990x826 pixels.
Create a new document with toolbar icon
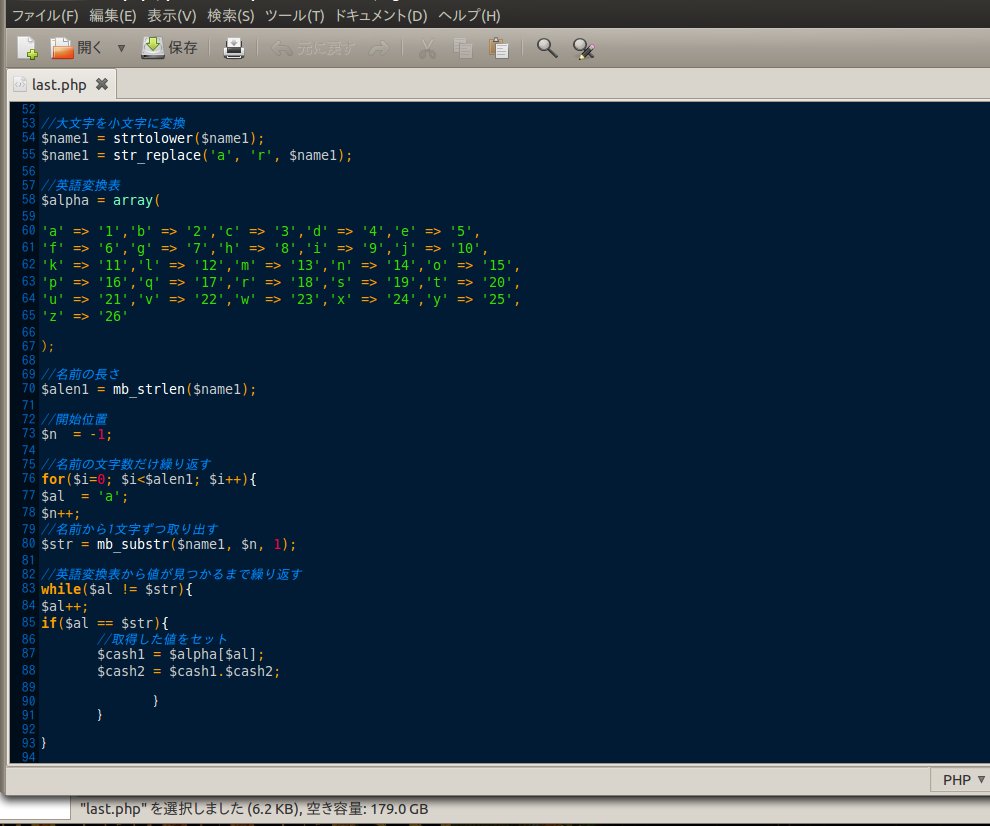(27, 48)
